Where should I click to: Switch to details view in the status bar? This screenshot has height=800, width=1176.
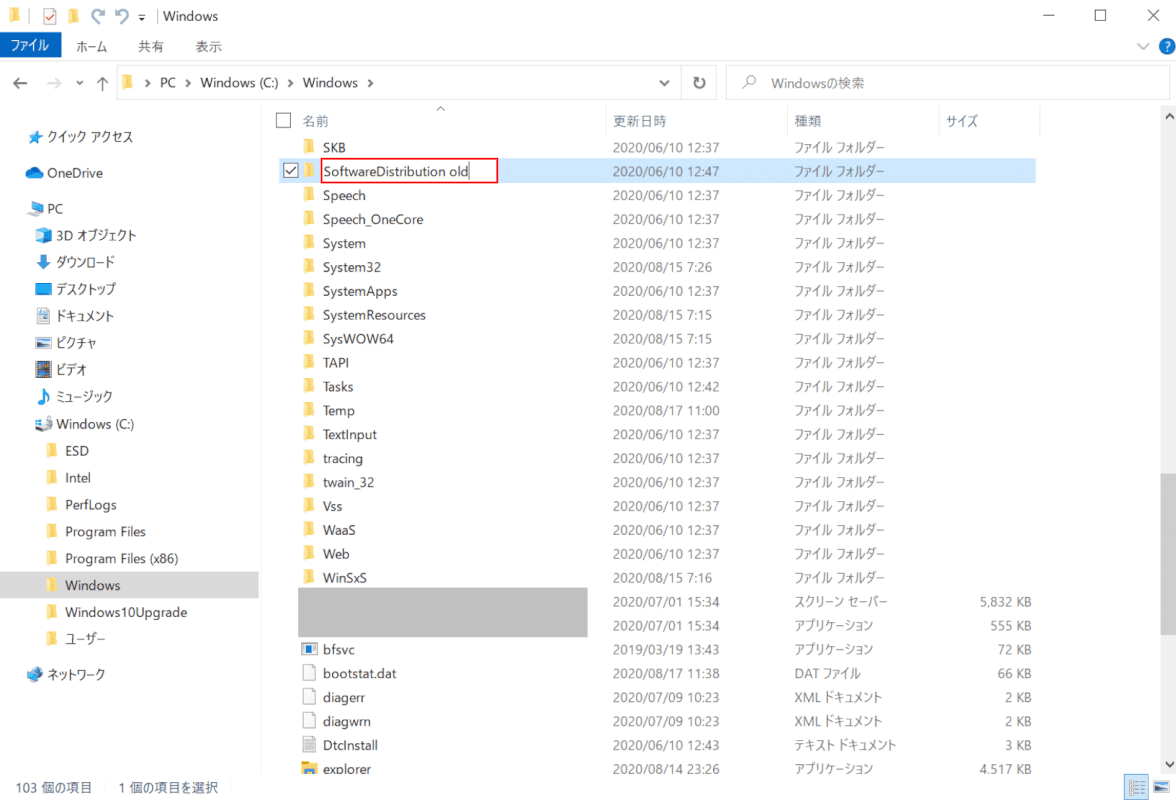1137,787
